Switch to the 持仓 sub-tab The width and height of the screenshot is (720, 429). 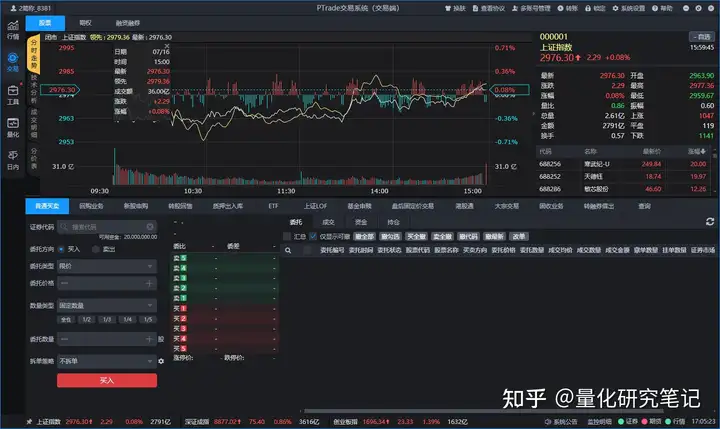393,222
